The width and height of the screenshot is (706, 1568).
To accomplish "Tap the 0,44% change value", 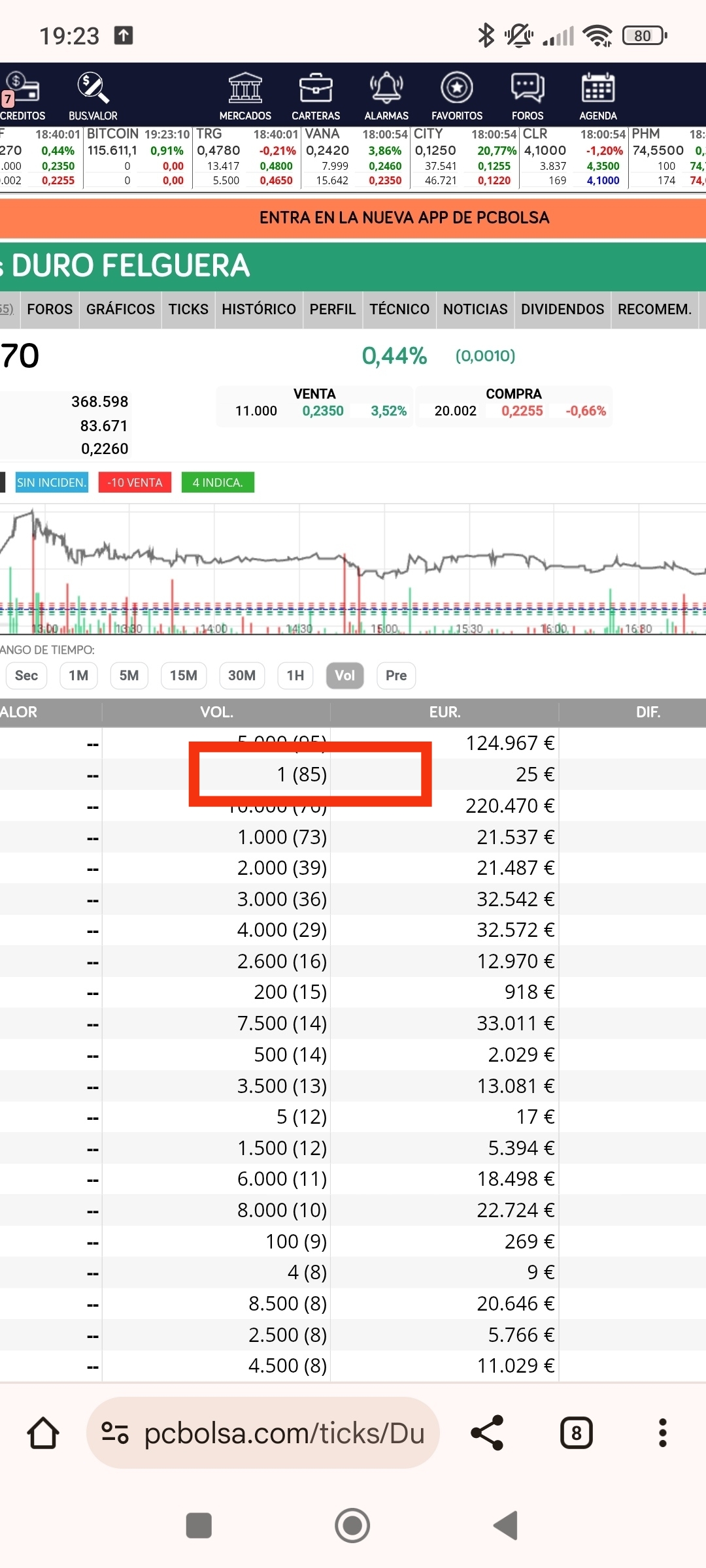I will (x=394, y=356).
